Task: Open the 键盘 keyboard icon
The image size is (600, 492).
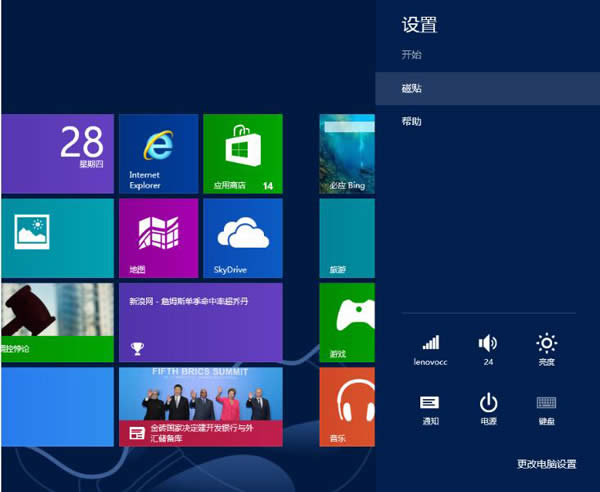Action: tap(546, 409)
